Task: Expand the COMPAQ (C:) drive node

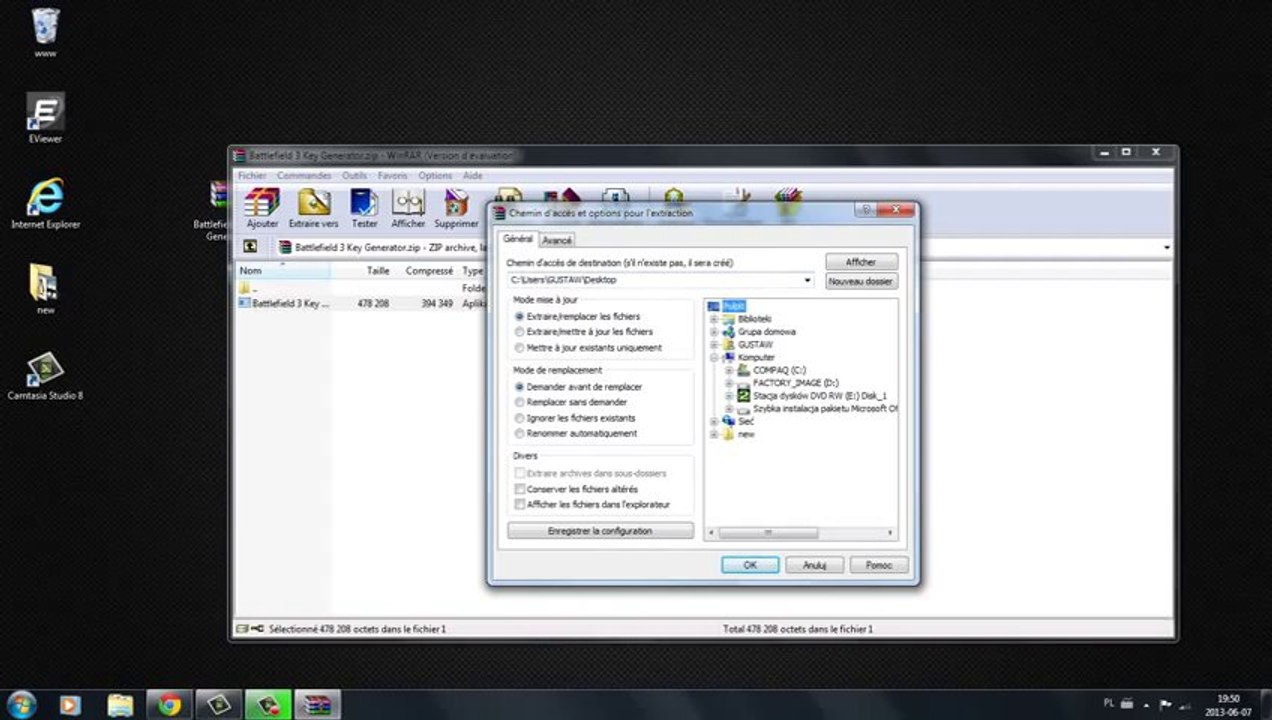Action: coord(729,370)
